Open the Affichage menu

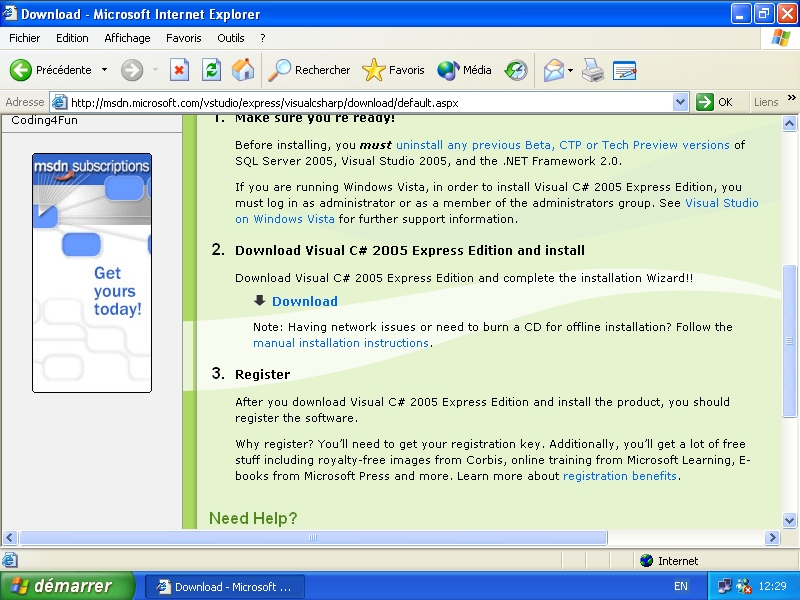(x=127, y=38)
